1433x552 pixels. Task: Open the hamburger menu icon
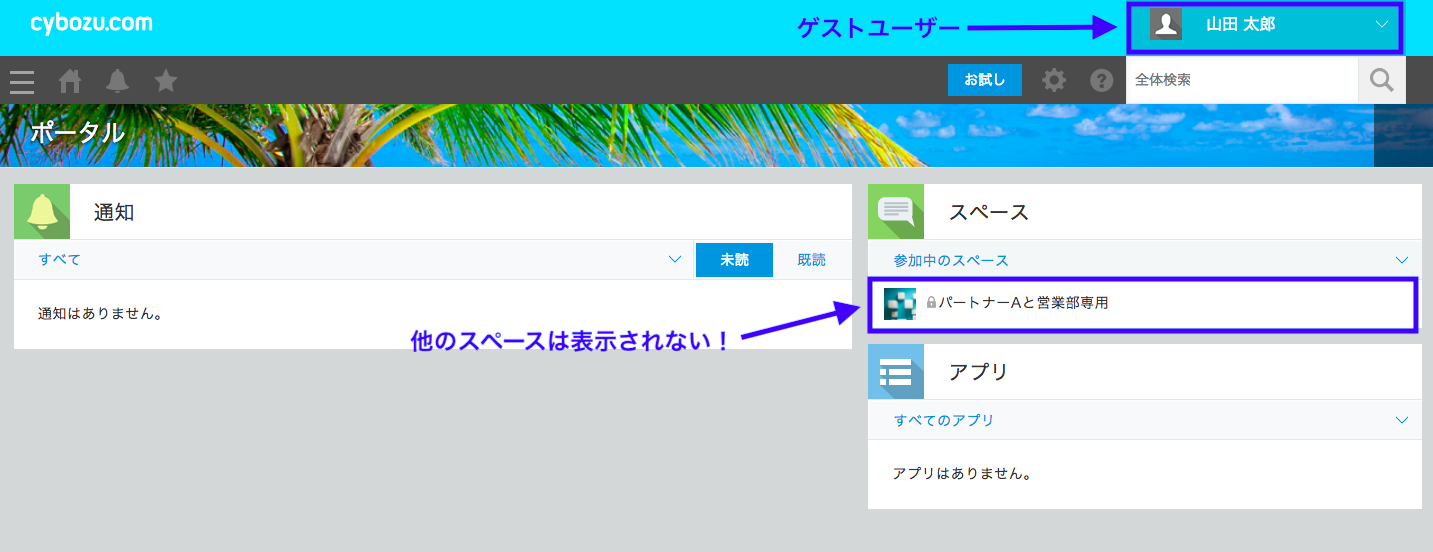click(x=22, y=81)
